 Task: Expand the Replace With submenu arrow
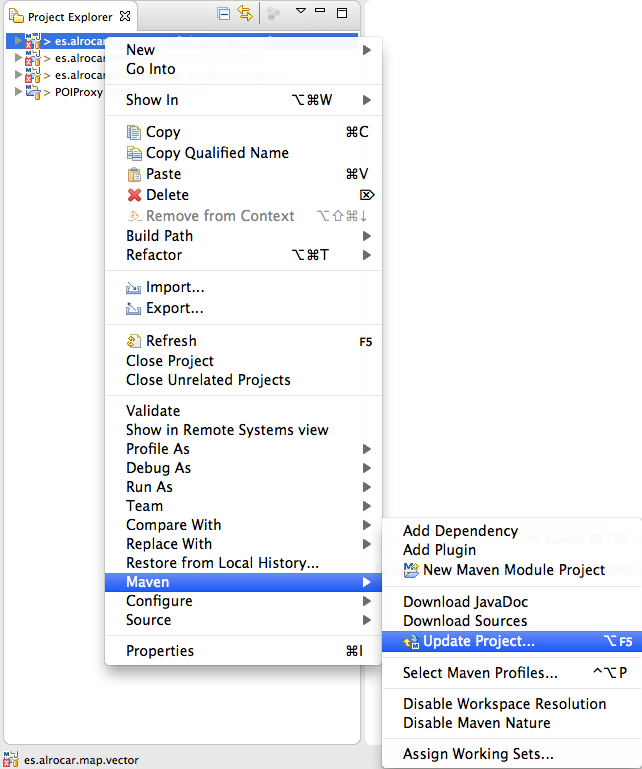(366, 544)
